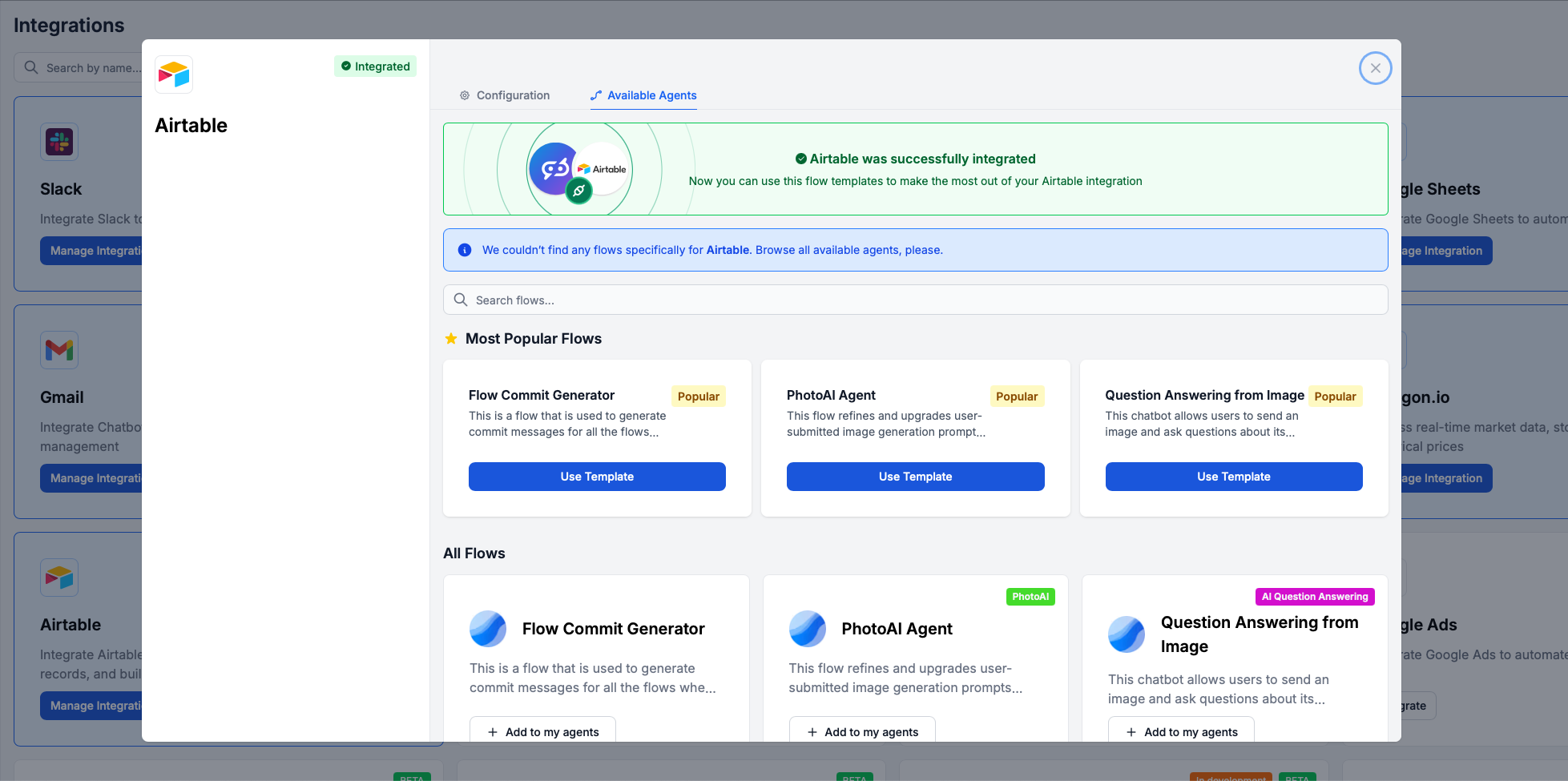Click the green checkmark on the Integrated badge
Screen dimensions: 1568x781
tap(345, 66)
